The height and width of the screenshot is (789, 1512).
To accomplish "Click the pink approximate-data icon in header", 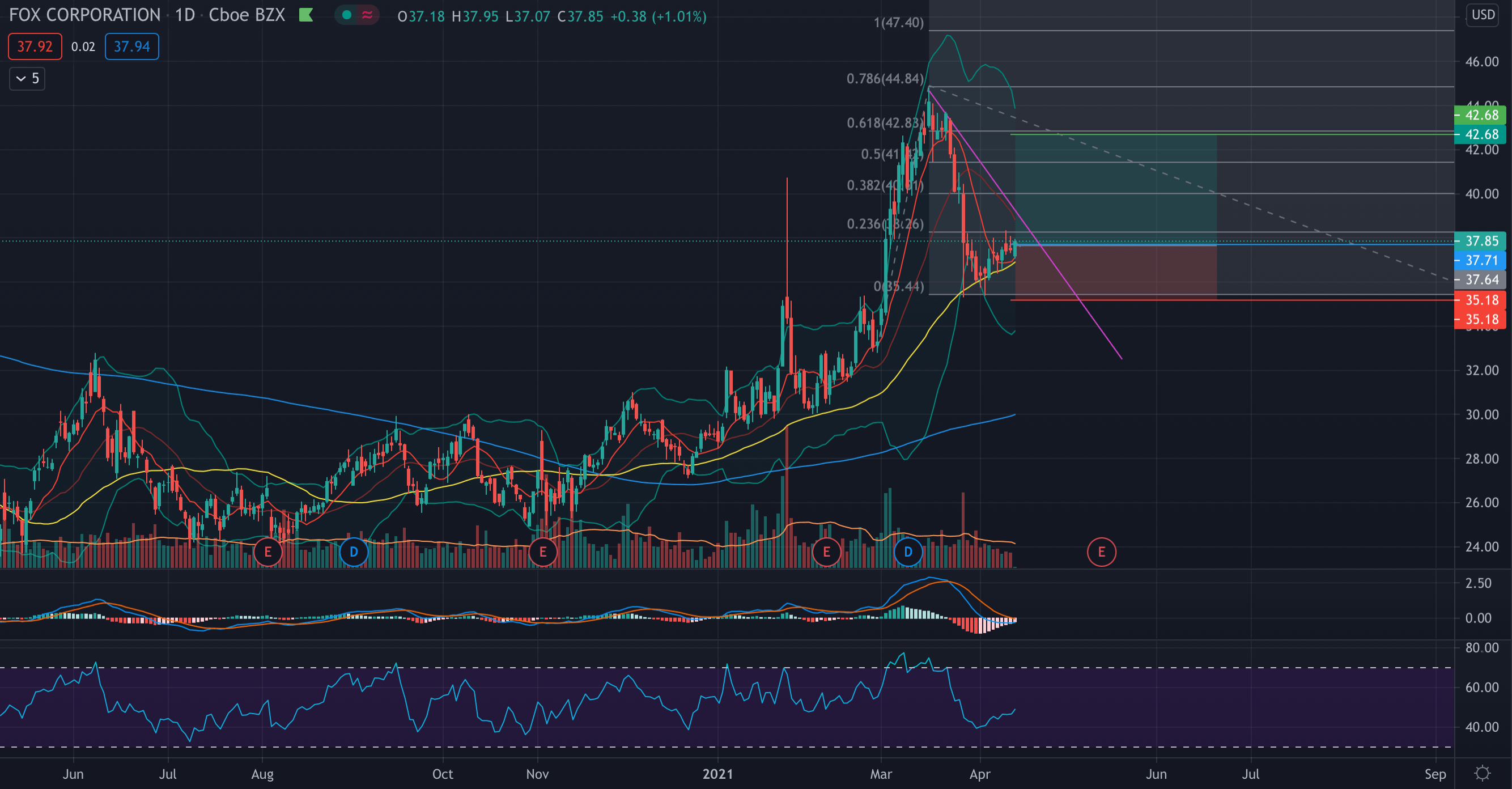I will click(367, 15).
